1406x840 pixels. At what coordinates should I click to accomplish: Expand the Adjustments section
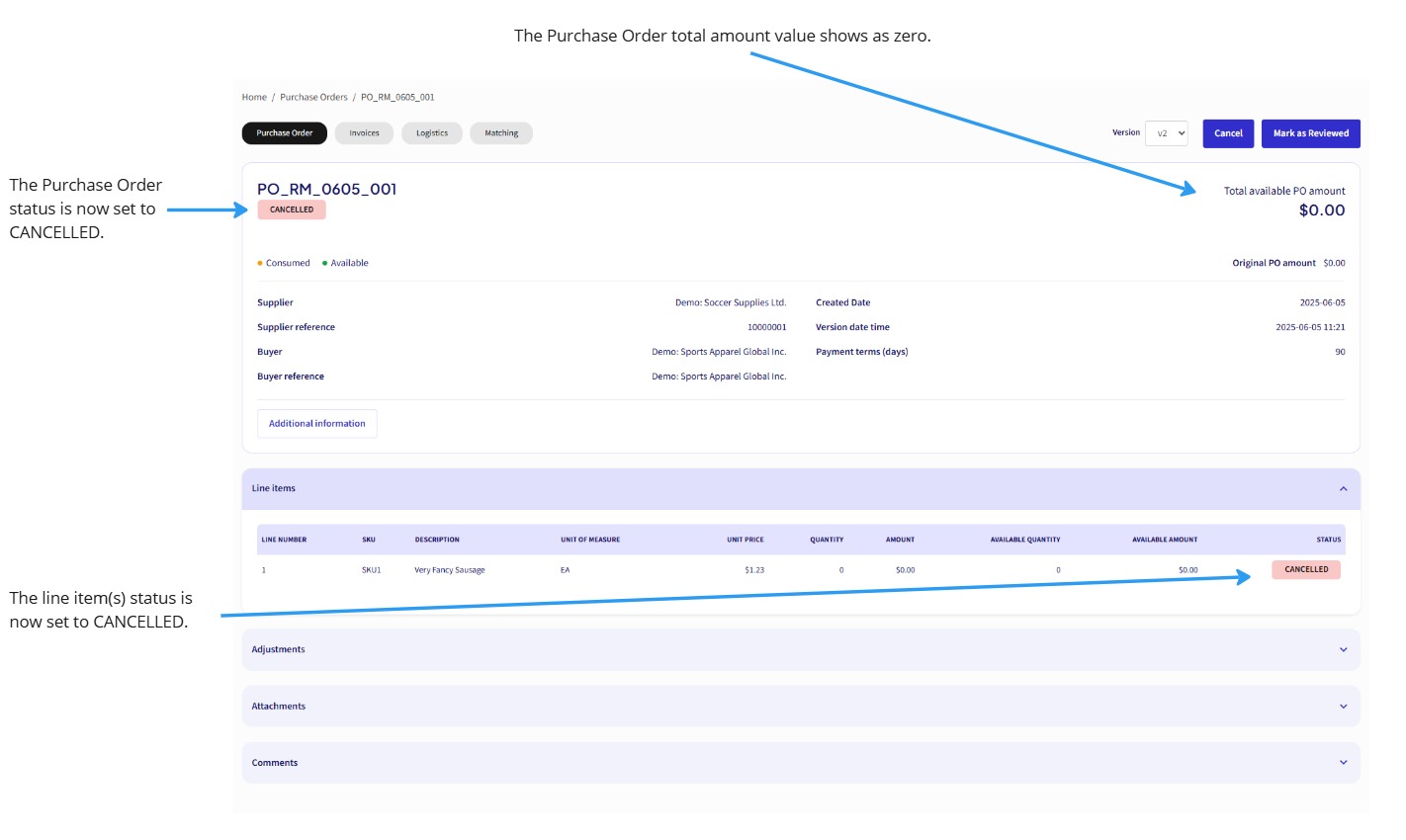tap(1342, 649)
